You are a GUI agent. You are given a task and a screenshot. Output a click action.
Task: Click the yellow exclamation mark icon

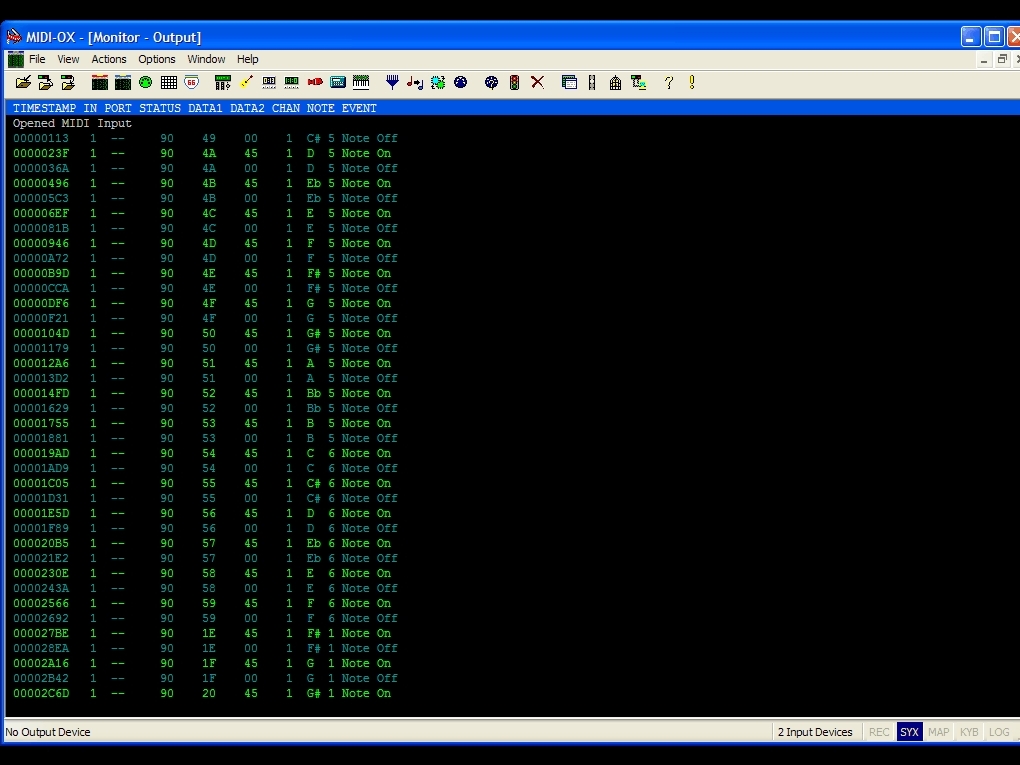click(x=692, y=83)
